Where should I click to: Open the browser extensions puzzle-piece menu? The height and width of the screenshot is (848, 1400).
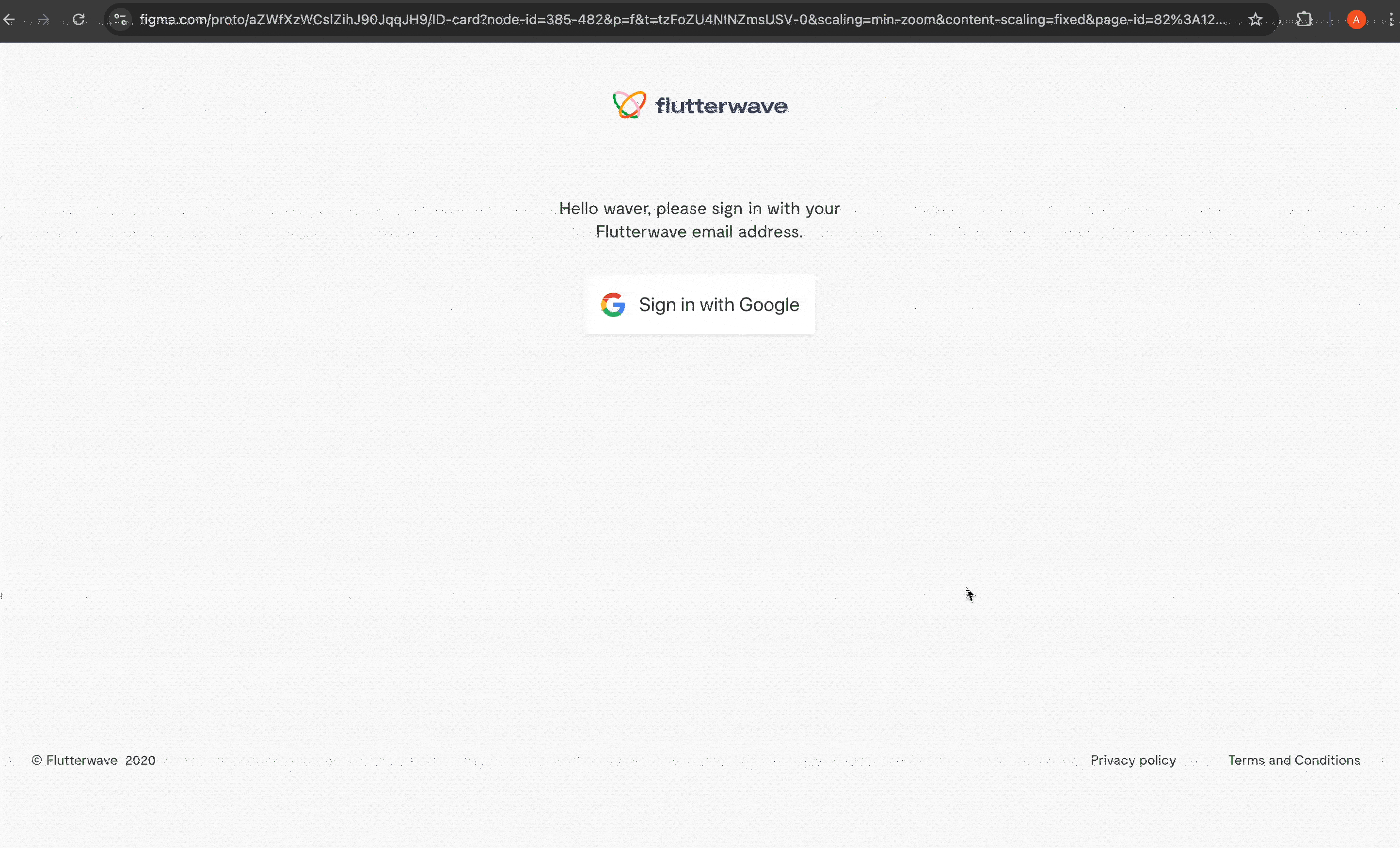click(1305, 19)
